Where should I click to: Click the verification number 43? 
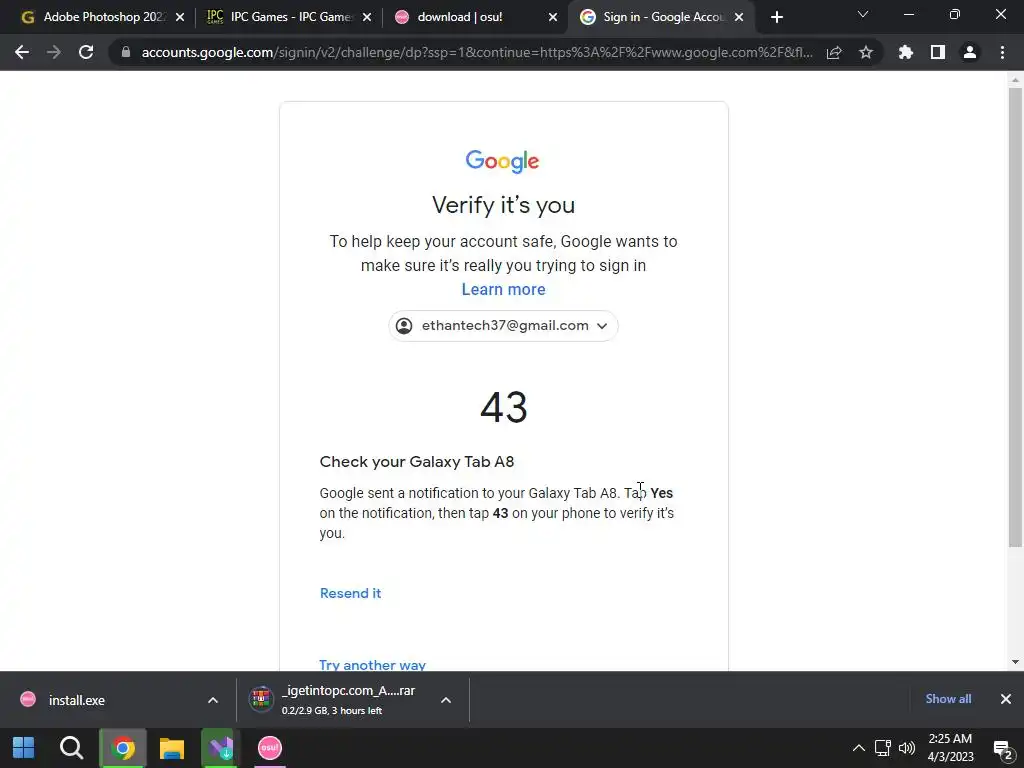pyautogui.click(x=504, y=407)
